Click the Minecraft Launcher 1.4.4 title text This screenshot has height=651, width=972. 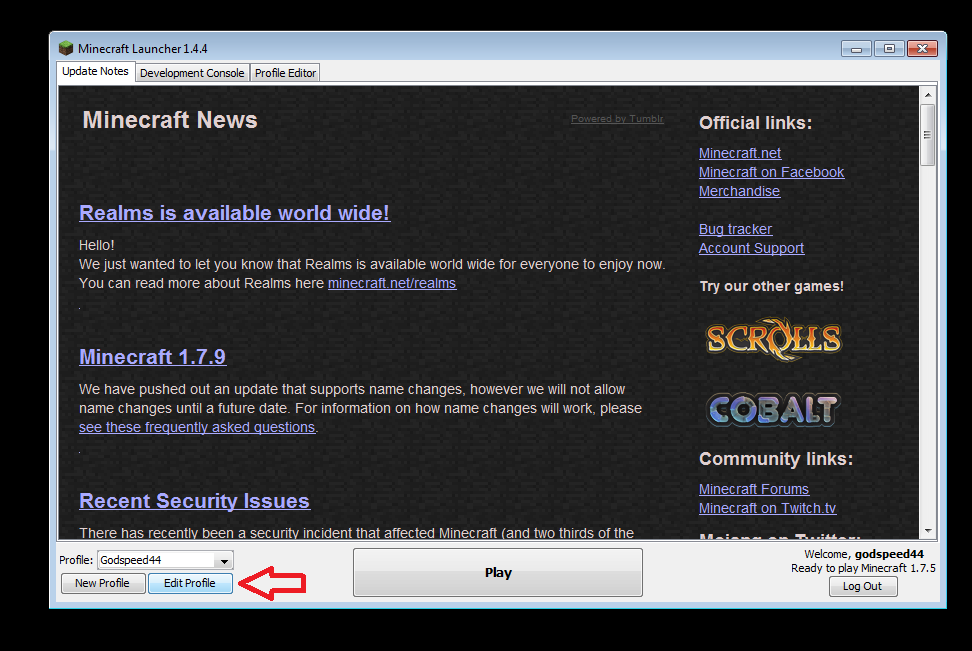coord(143,48)
